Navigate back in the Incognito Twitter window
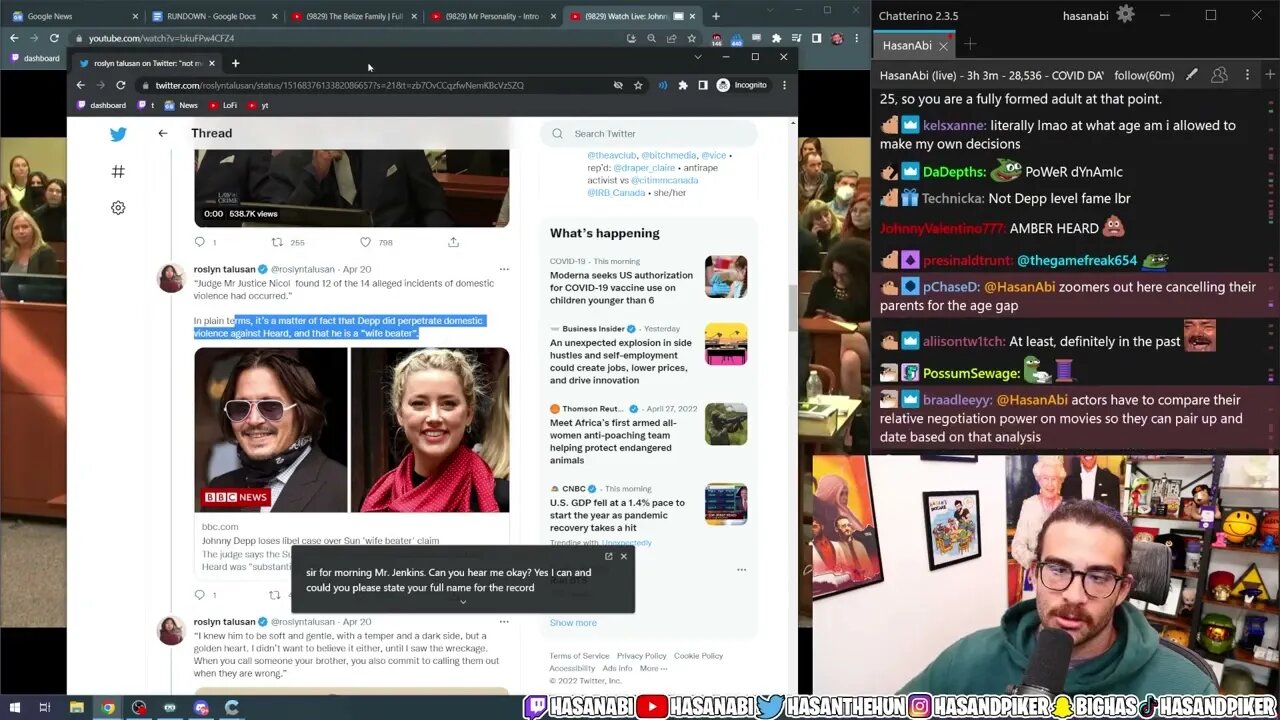Image resolution: width=1280 pixels, height=720 pixels. [x=81, y=85]
